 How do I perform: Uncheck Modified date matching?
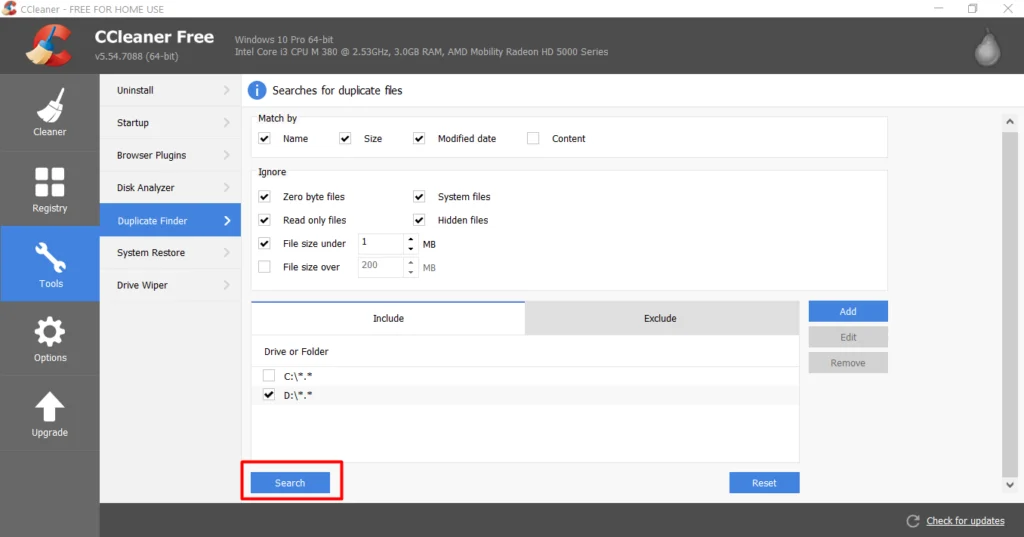(x=419, y=138)
